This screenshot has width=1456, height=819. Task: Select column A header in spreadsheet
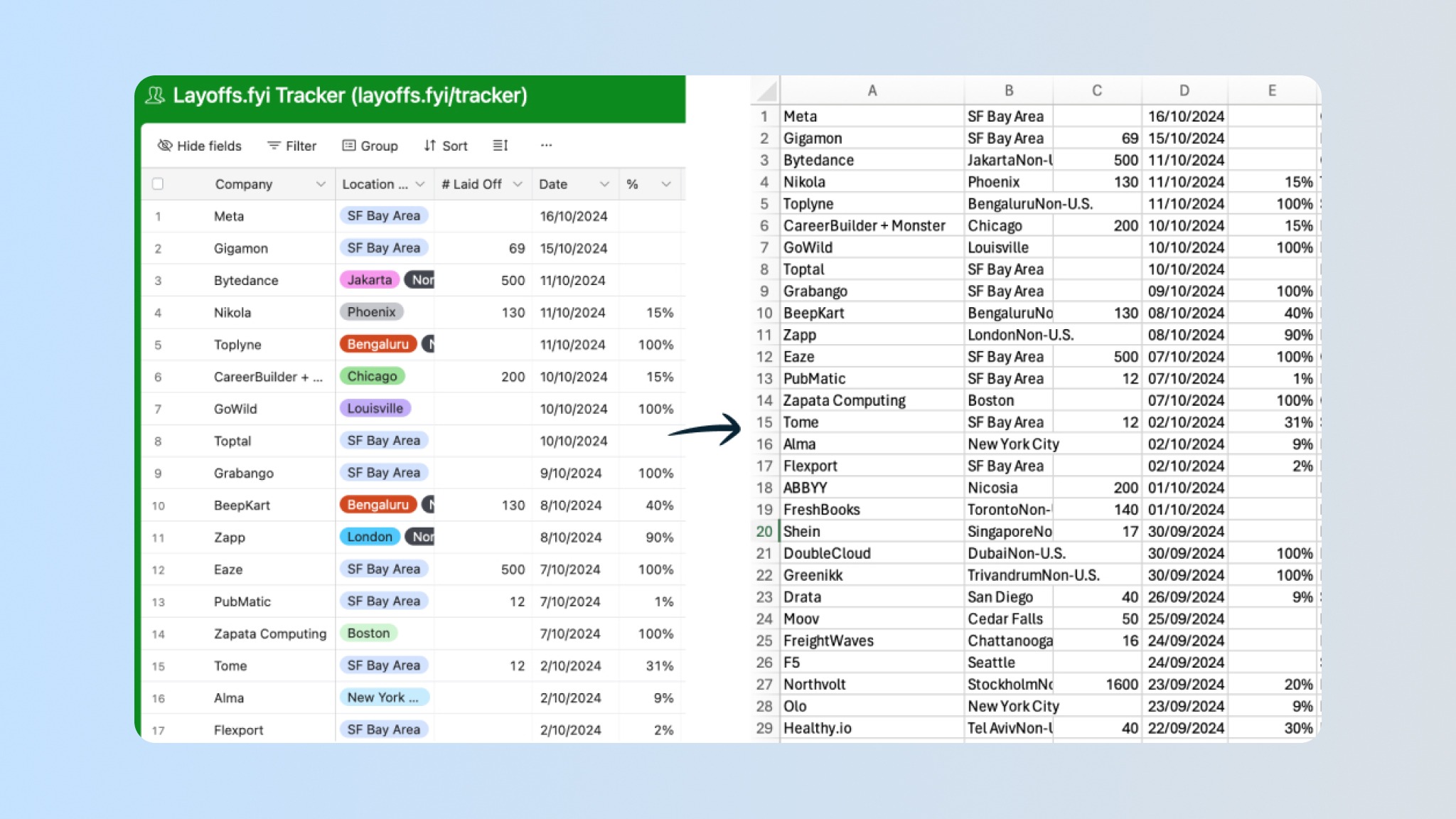tap(872, 90)
